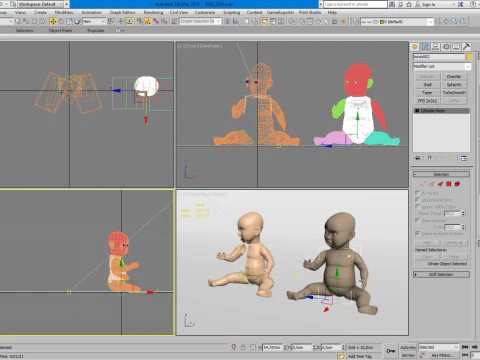Screen dimensions: 480x360
Task: Click the object color swatch beside name
Action: 469,57
